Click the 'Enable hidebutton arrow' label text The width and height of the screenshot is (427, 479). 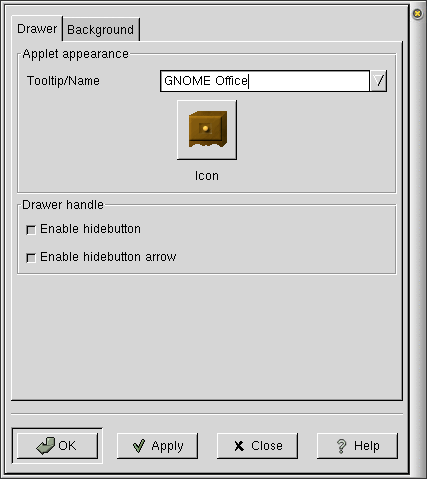coord(108,257)
